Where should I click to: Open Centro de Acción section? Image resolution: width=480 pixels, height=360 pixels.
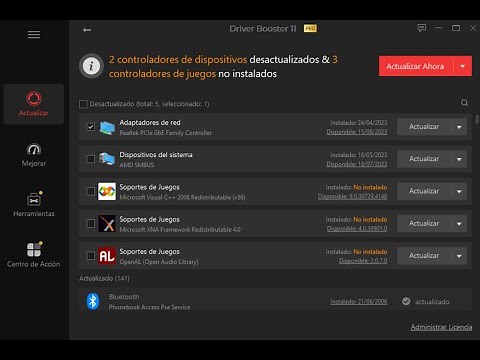[34, 255]
